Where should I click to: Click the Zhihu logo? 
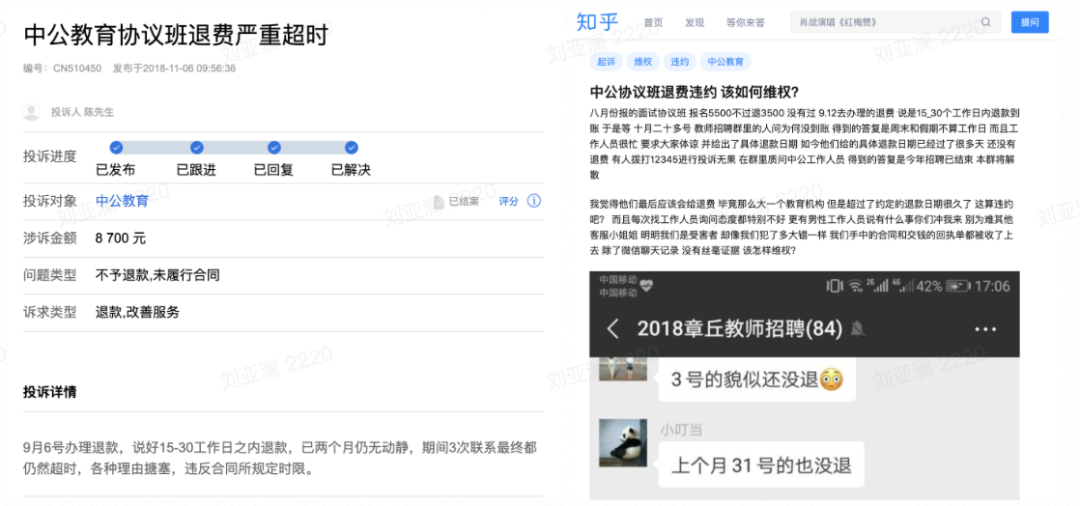coord(600,22)
